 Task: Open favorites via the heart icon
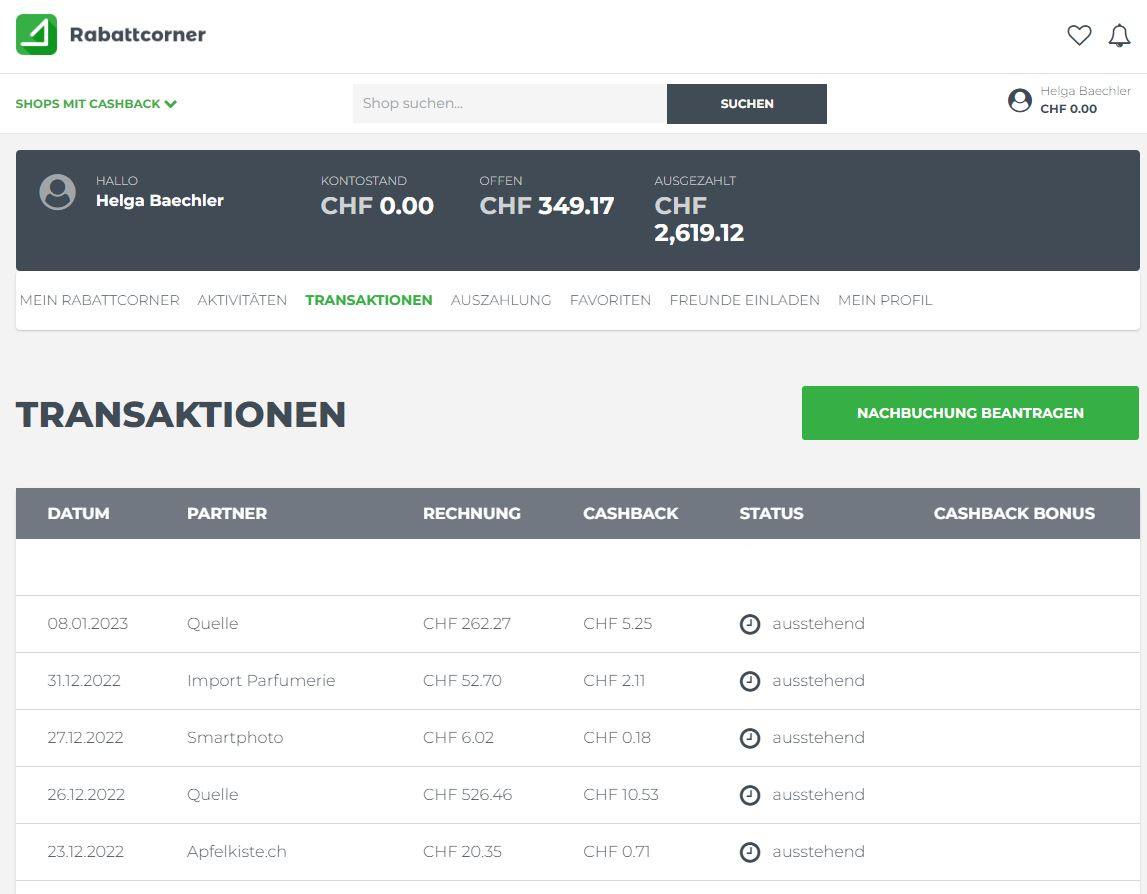pyautogui.click(x=1079, y=34)
